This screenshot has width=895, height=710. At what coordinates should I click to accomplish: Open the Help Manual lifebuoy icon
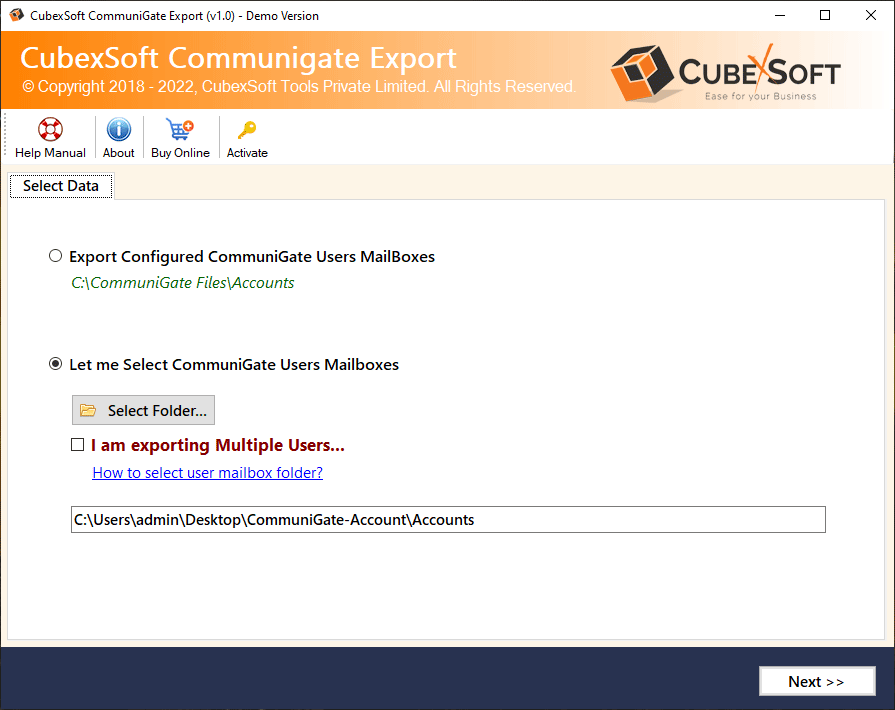coord(50,130)
